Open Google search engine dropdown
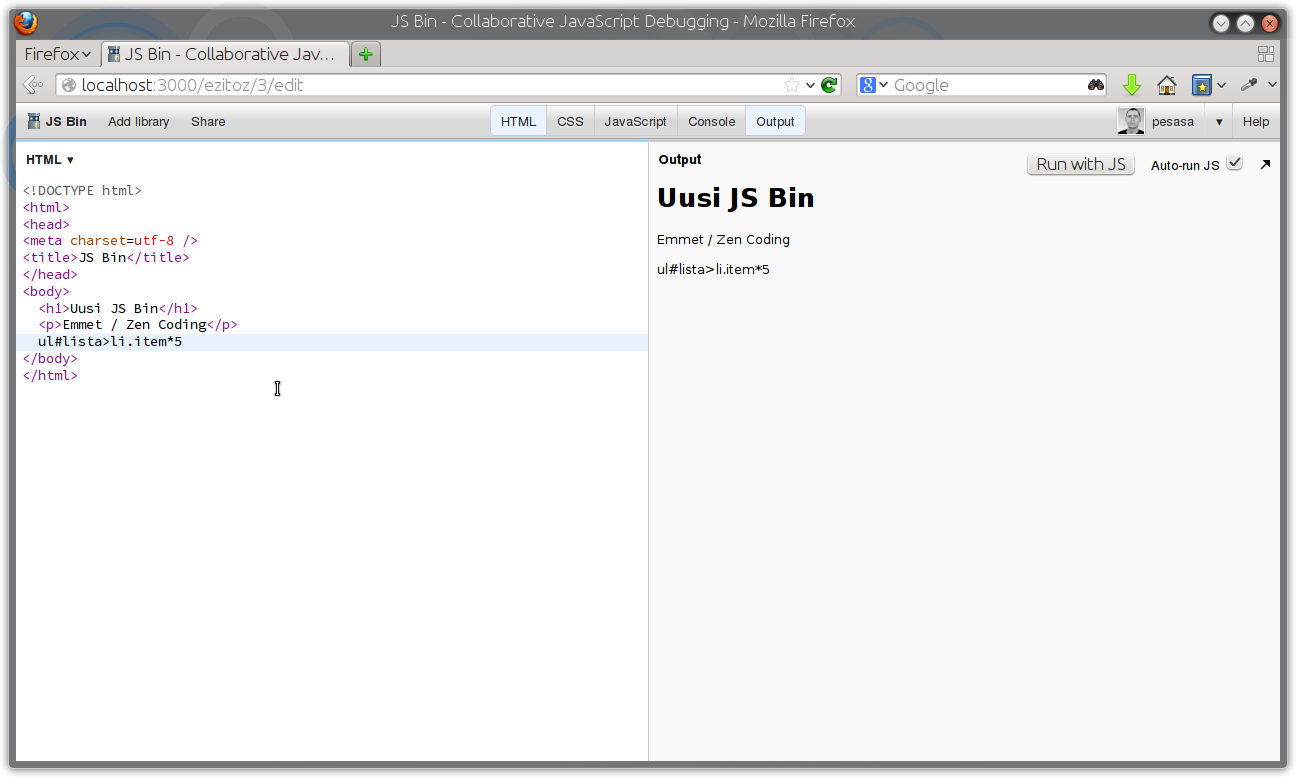 (874, 85)
